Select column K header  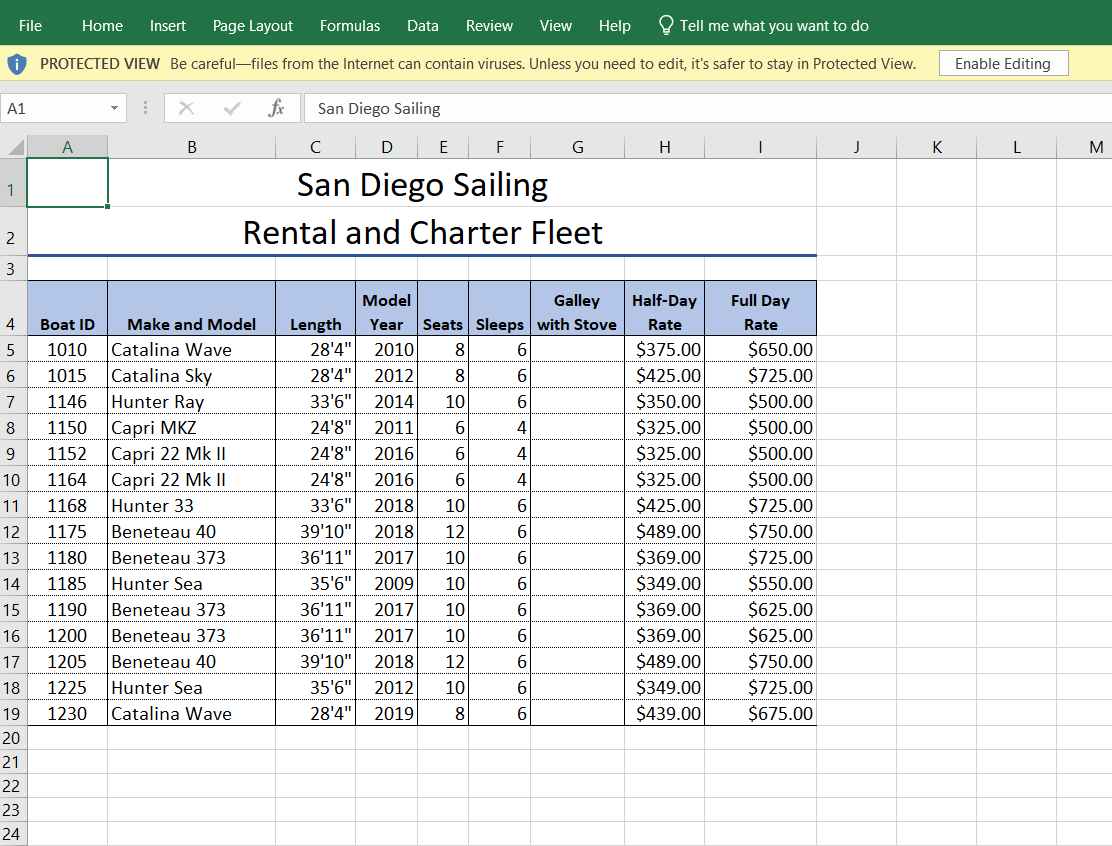point(936,147)
